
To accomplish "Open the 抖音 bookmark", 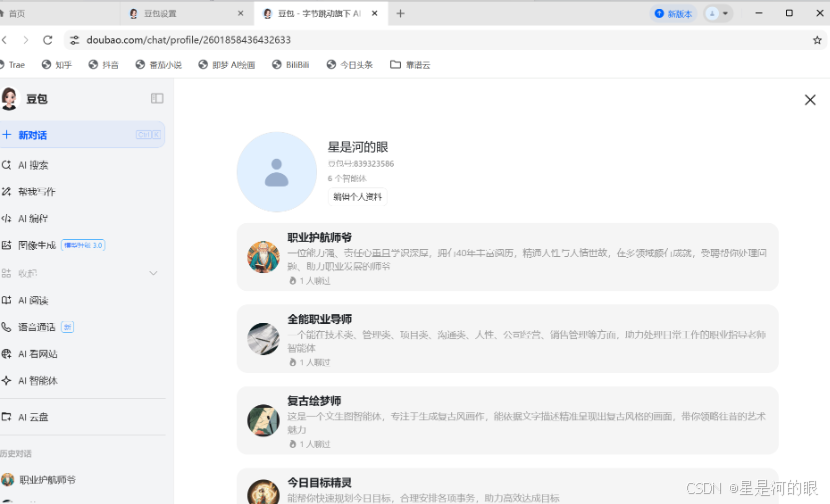I will tap(104, 65).
